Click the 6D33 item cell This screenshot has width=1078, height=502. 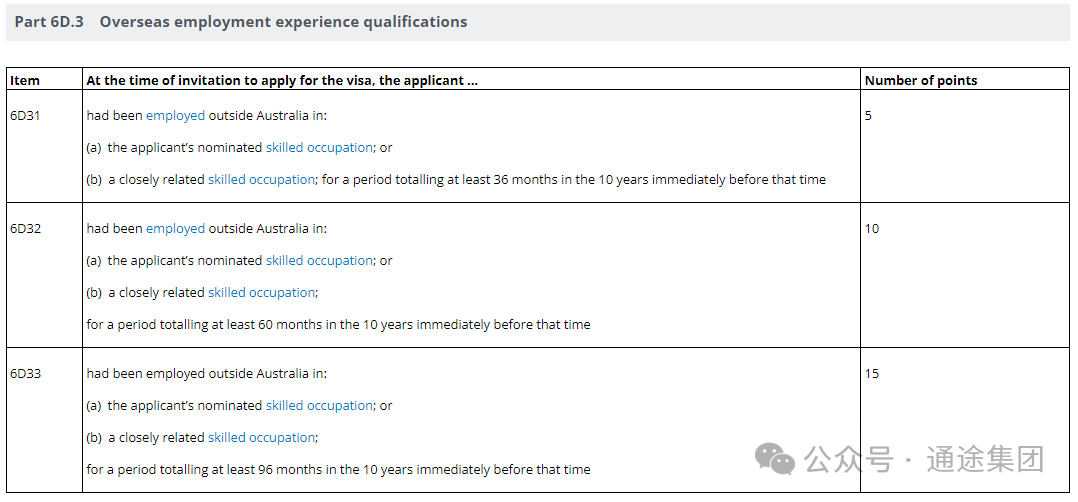(x=25, y=374)
